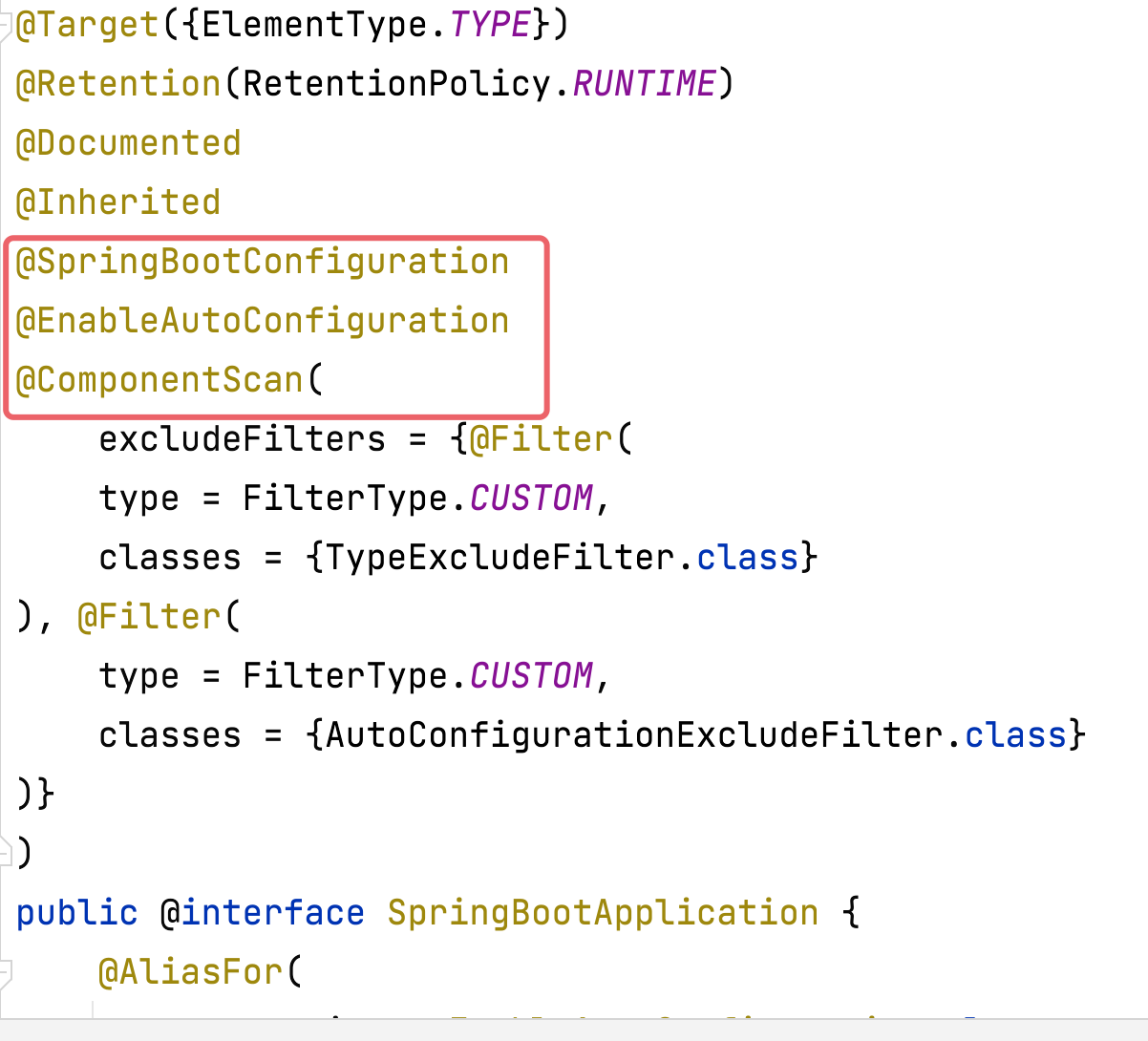Click AutoConfigurationExcludeFilter class reference
The height and width of the screenshot is (1041, 1148).
(x=634, y=735)
